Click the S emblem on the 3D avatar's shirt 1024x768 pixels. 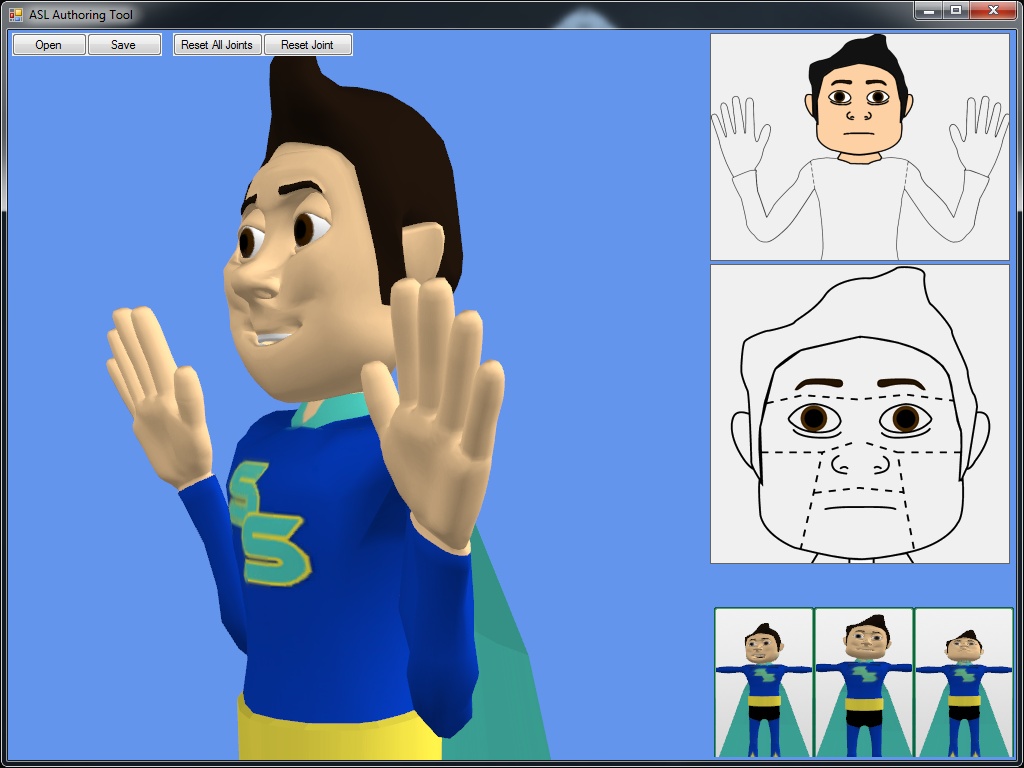click(x=268, y=525)
